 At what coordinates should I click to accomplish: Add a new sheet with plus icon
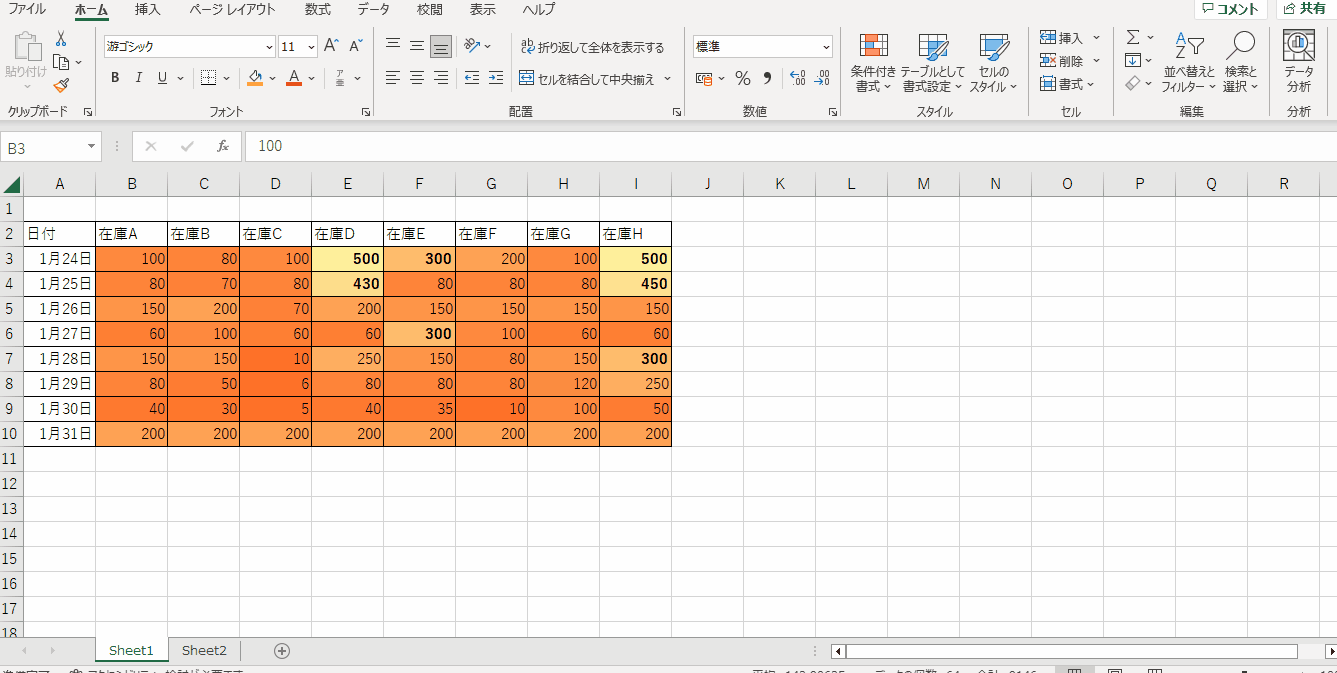[282, 651]
